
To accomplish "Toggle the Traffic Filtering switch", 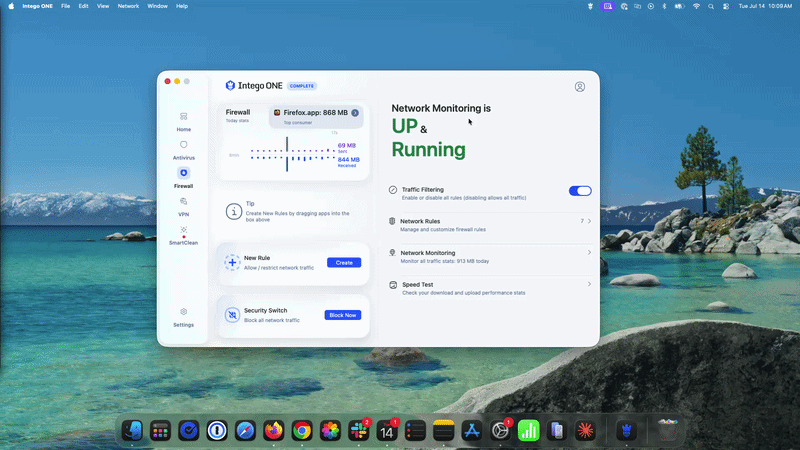I will click(580, 191).
